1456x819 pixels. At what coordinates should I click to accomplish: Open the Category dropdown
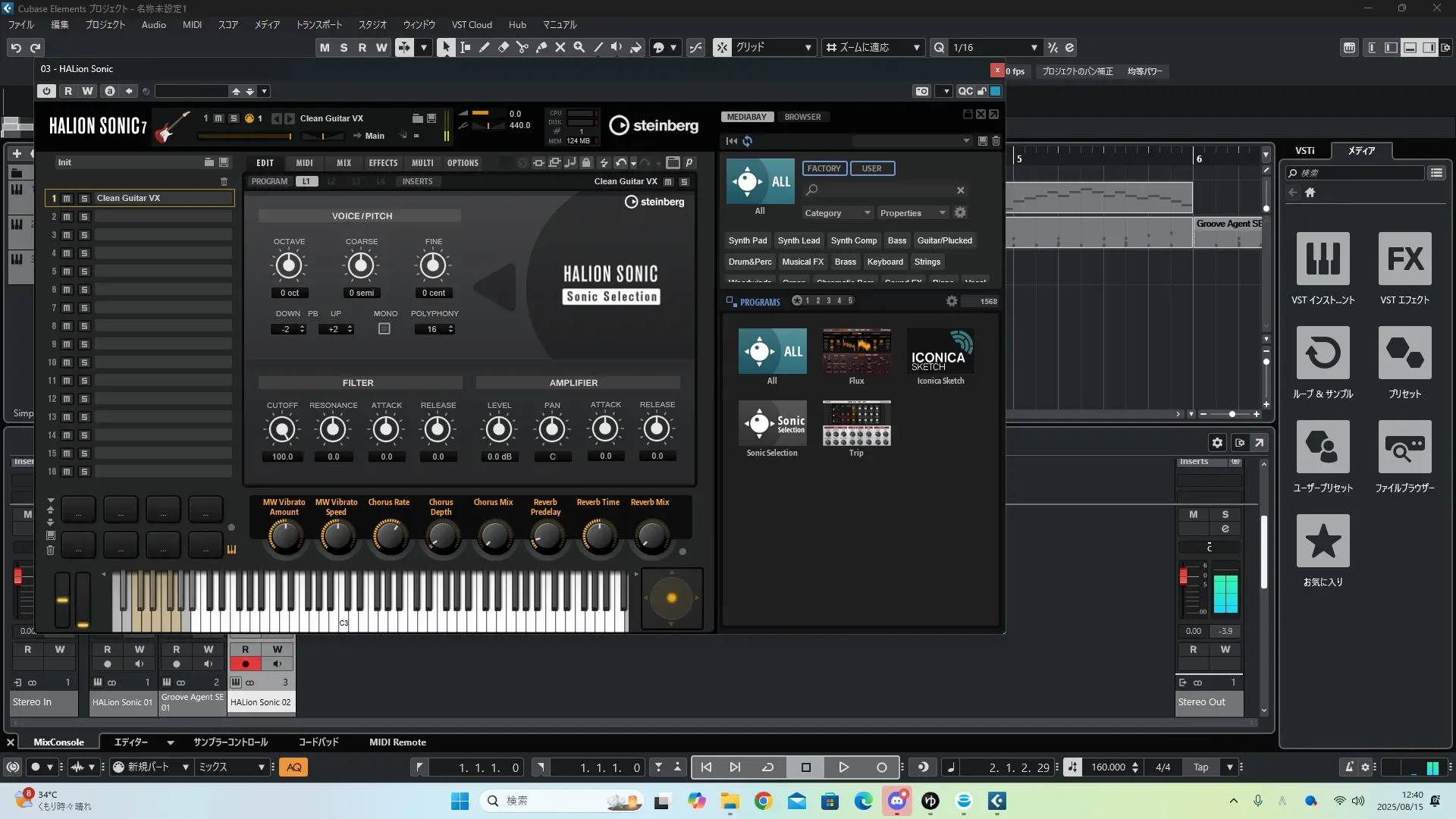[x=837, y=213]
